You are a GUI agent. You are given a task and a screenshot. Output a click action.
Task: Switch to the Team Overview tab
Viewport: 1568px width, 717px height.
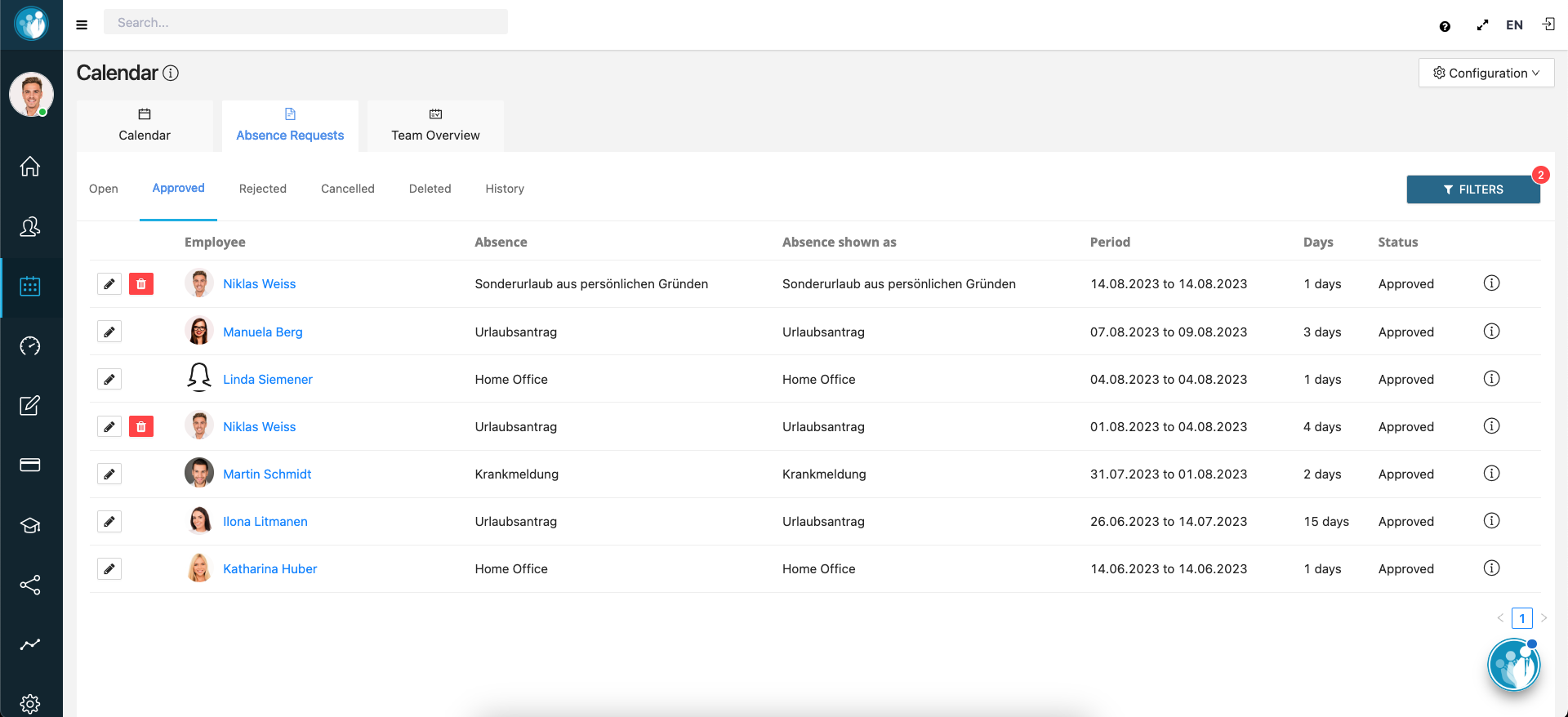[x=435, y=126]
